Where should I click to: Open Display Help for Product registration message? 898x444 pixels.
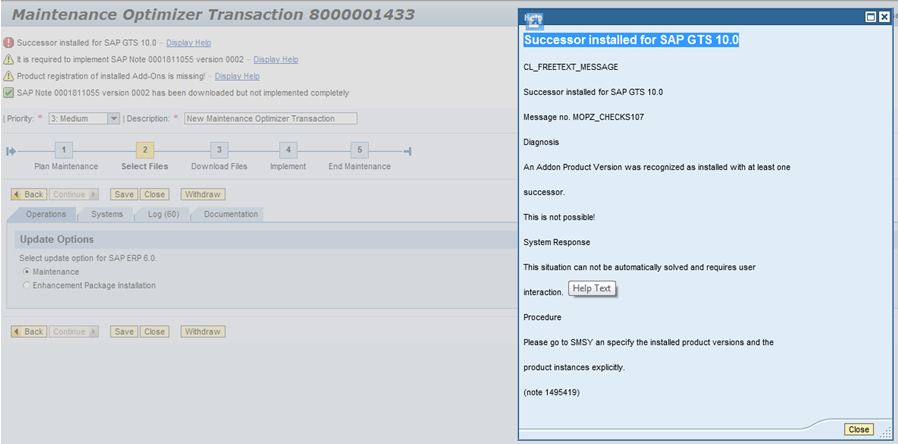[237, 76]
